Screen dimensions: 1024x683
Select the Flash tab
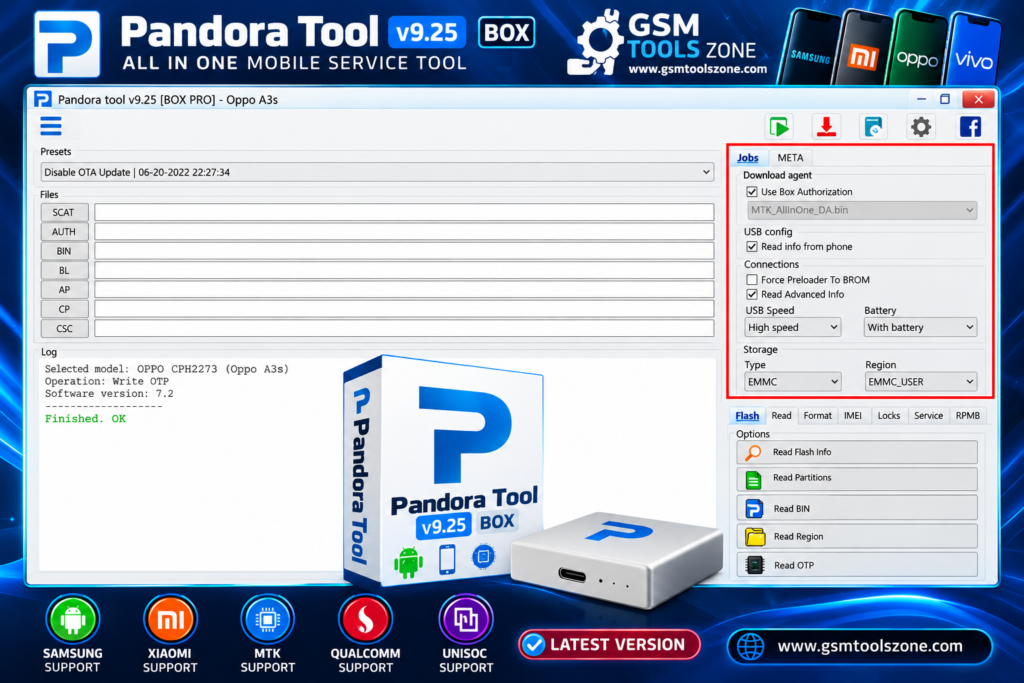coord(747,416)
